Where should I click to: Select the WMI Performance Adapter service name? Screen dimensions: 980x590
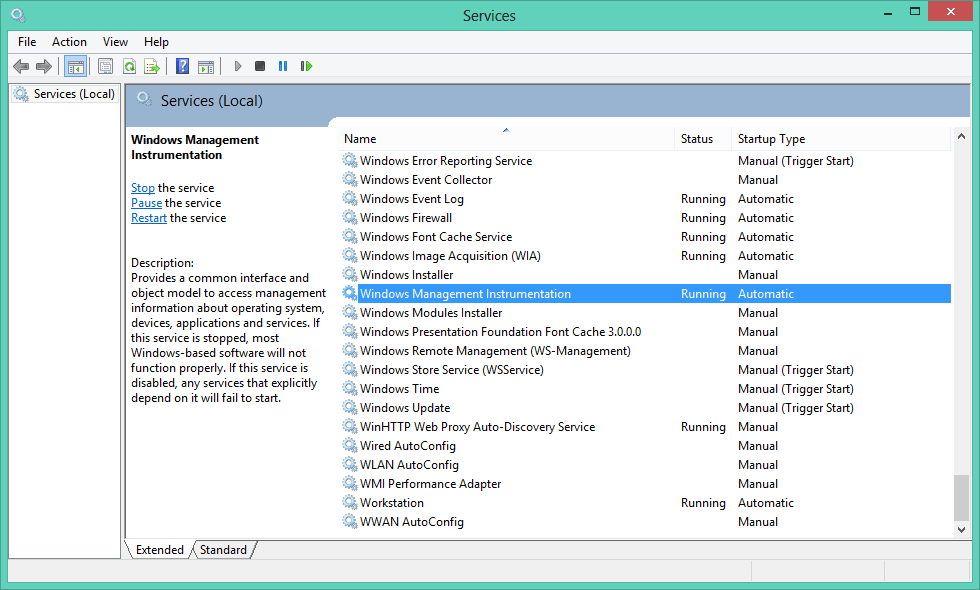pyautogui.click(x=431, y=484)
